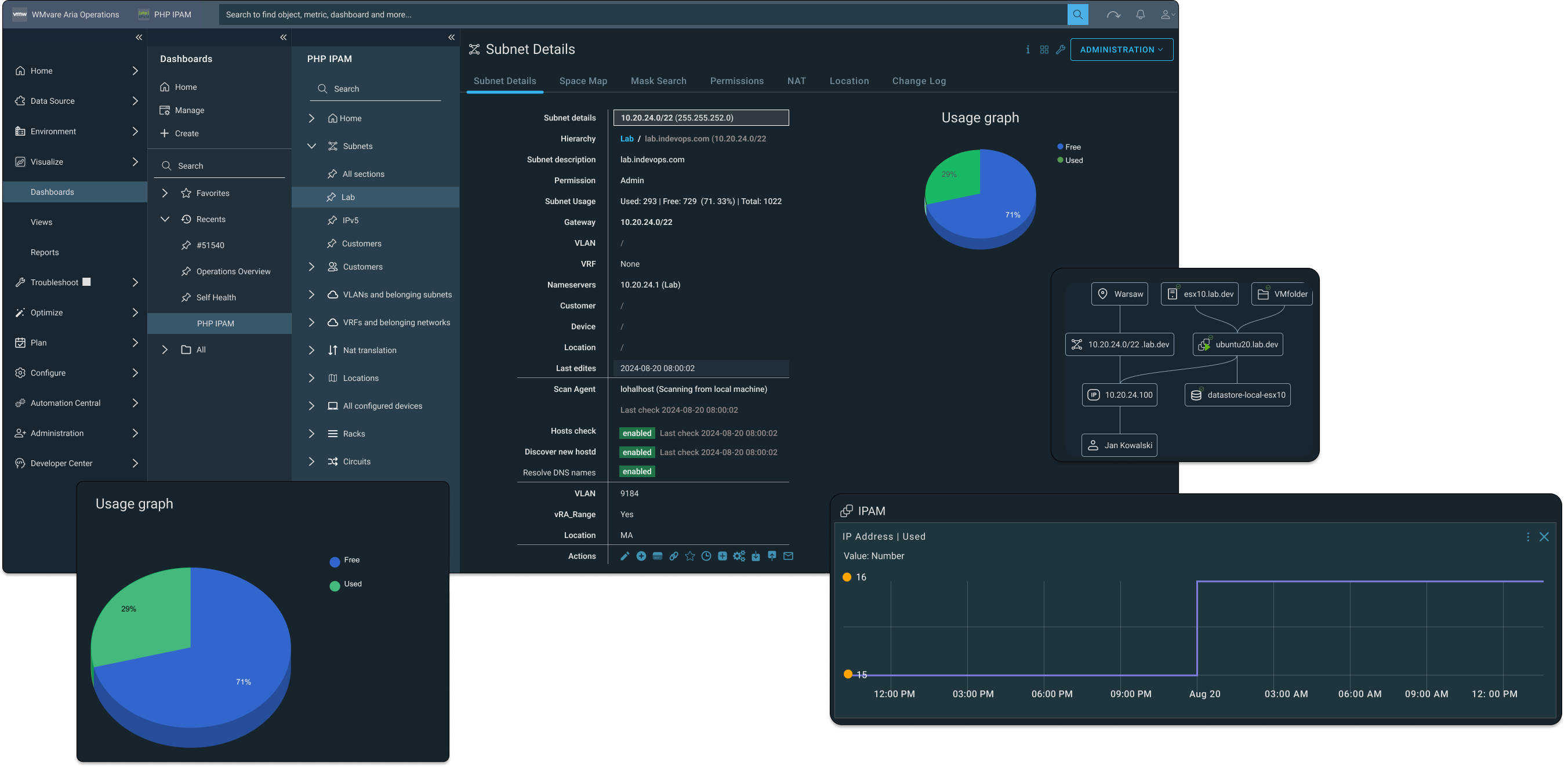Collapse the Dashboards panel with double chevron

coord(283,38)
